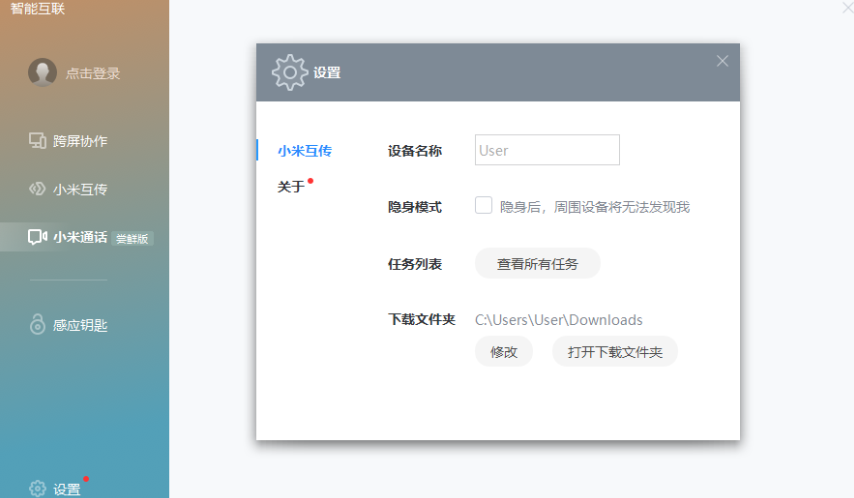854x498 pixels.
Task: Click the 修改 button
Action: (x=504, y=351)
